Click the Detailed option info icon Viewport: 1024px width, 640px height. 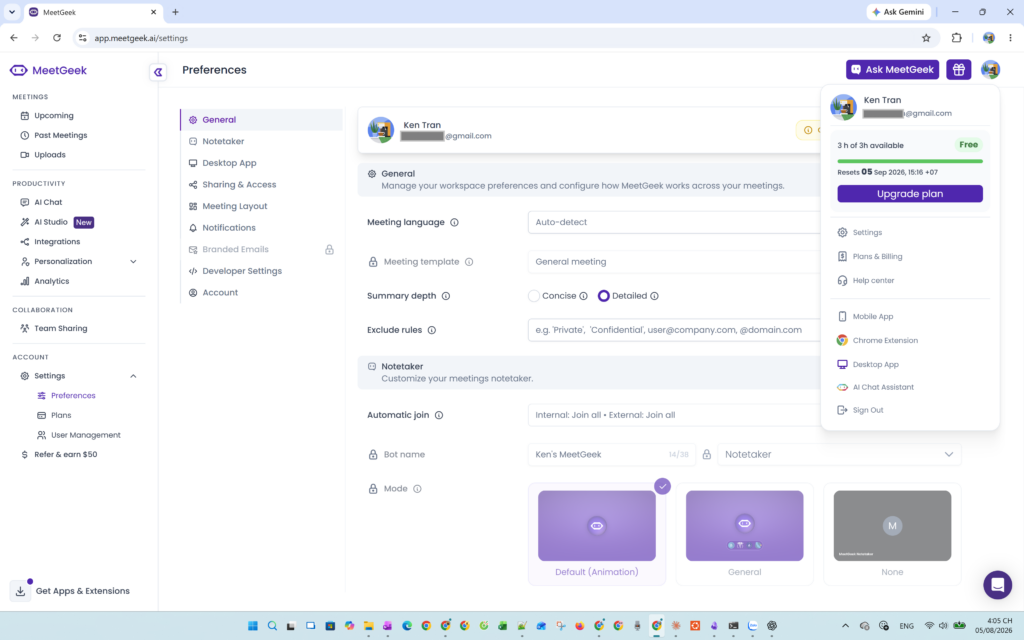tap(654, 296)
